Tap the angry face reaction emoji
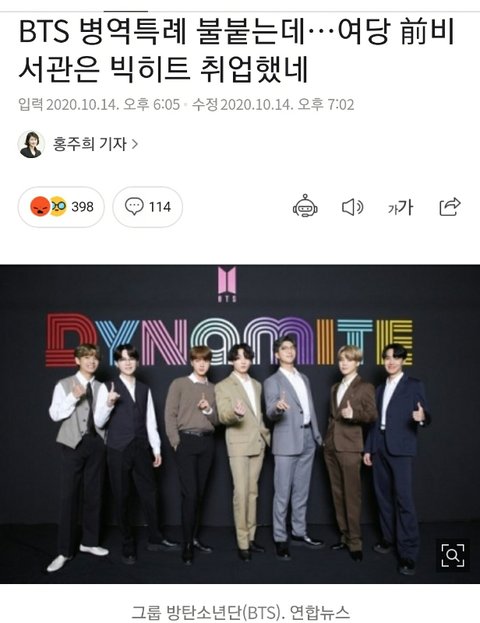480x623 pixels. [x=40, y=207]
